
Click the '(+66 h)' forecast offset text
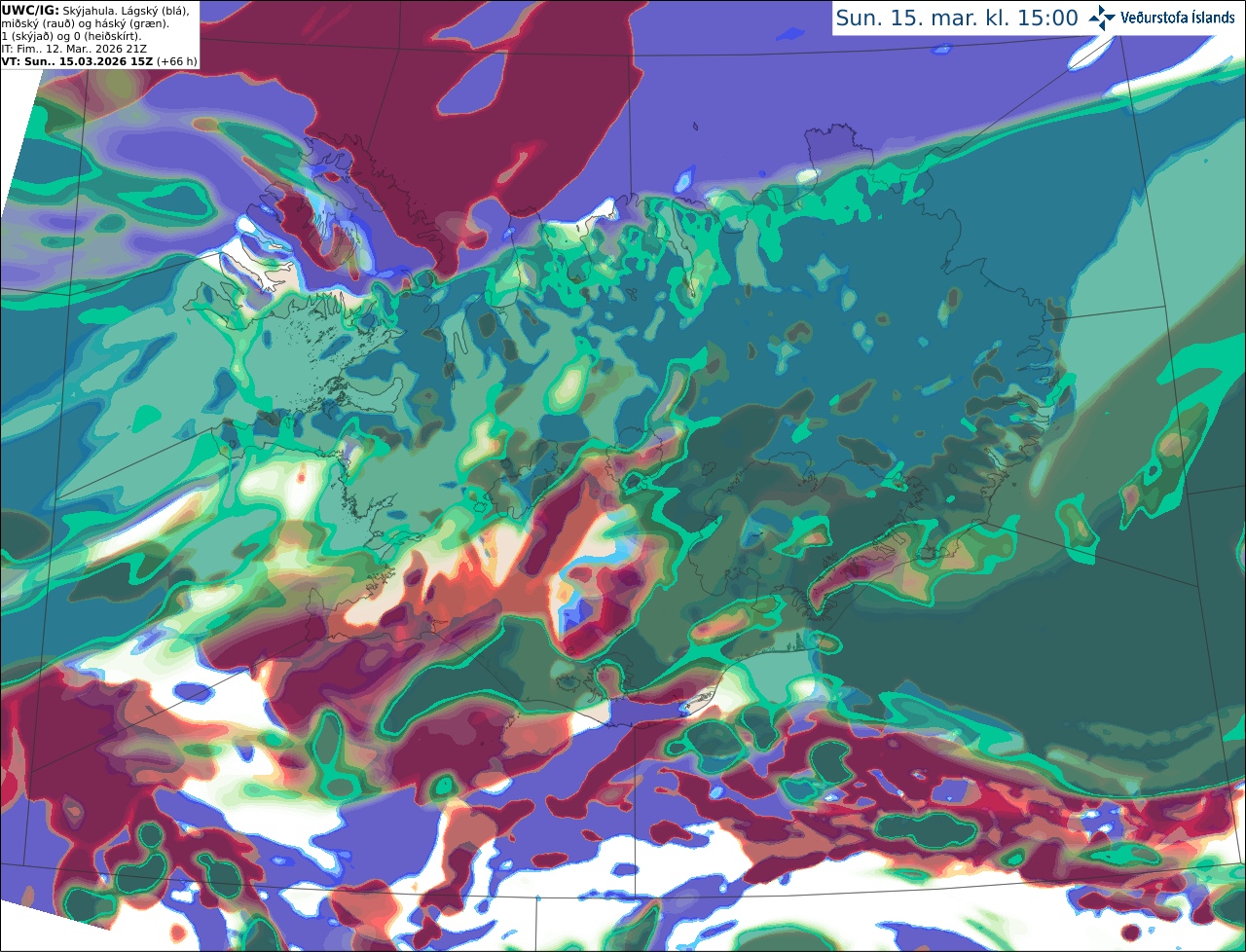176,61
